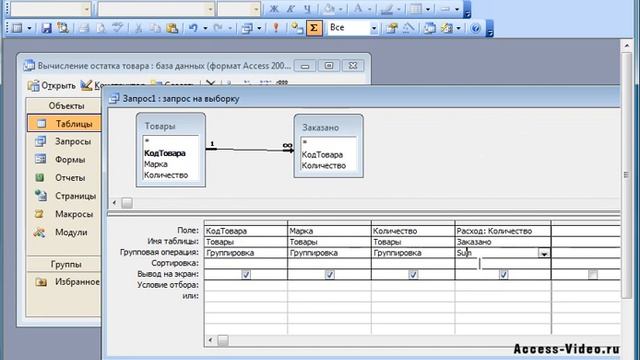640x360 pixels.
Task: Click the Spelling check toolbar icon
Action: tap(118, 28)
